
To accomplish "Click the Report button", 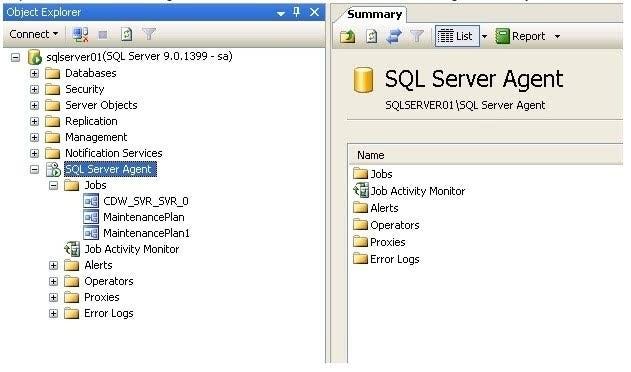I will point(520,36).
